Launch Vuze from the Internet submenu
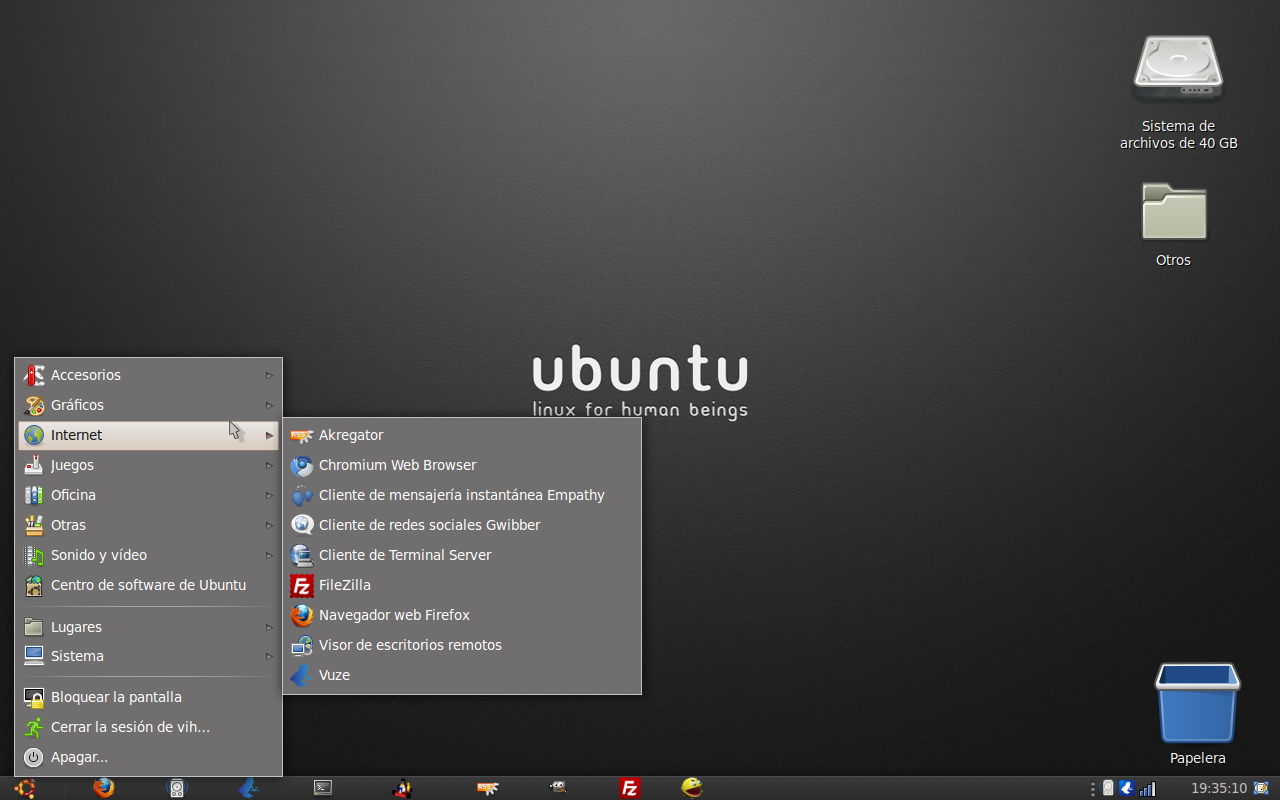 (x=462, y=675)
